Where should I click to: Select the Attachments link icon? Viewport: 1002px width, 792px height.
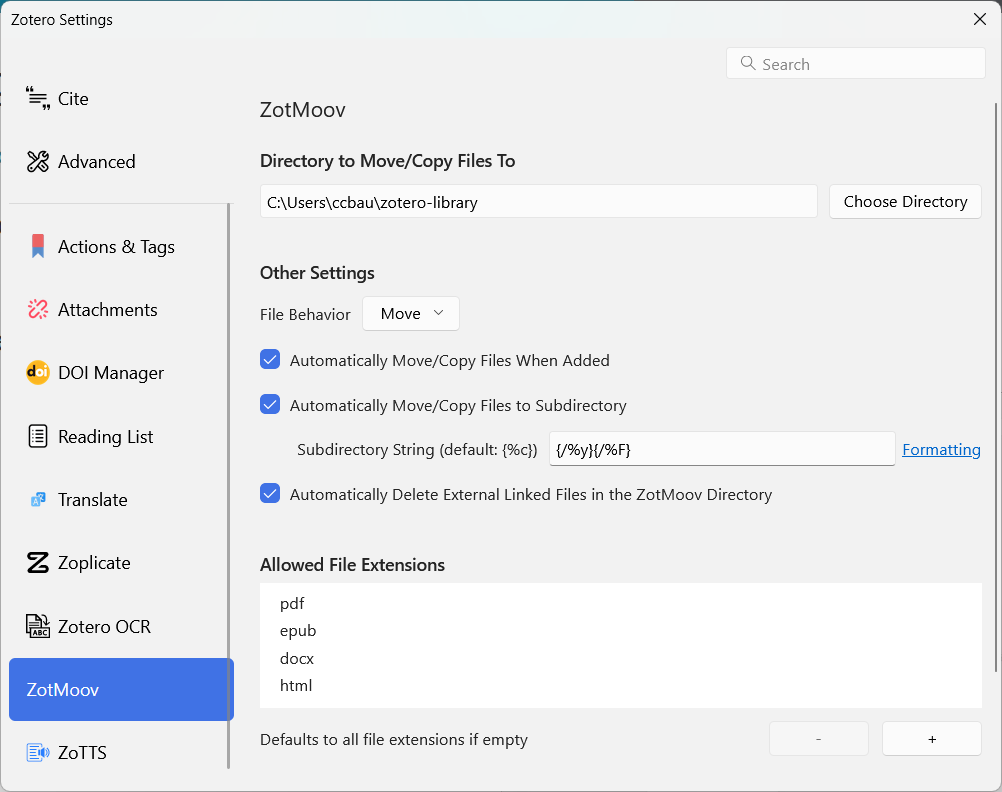pyautogui.click(x=38, y=310)
